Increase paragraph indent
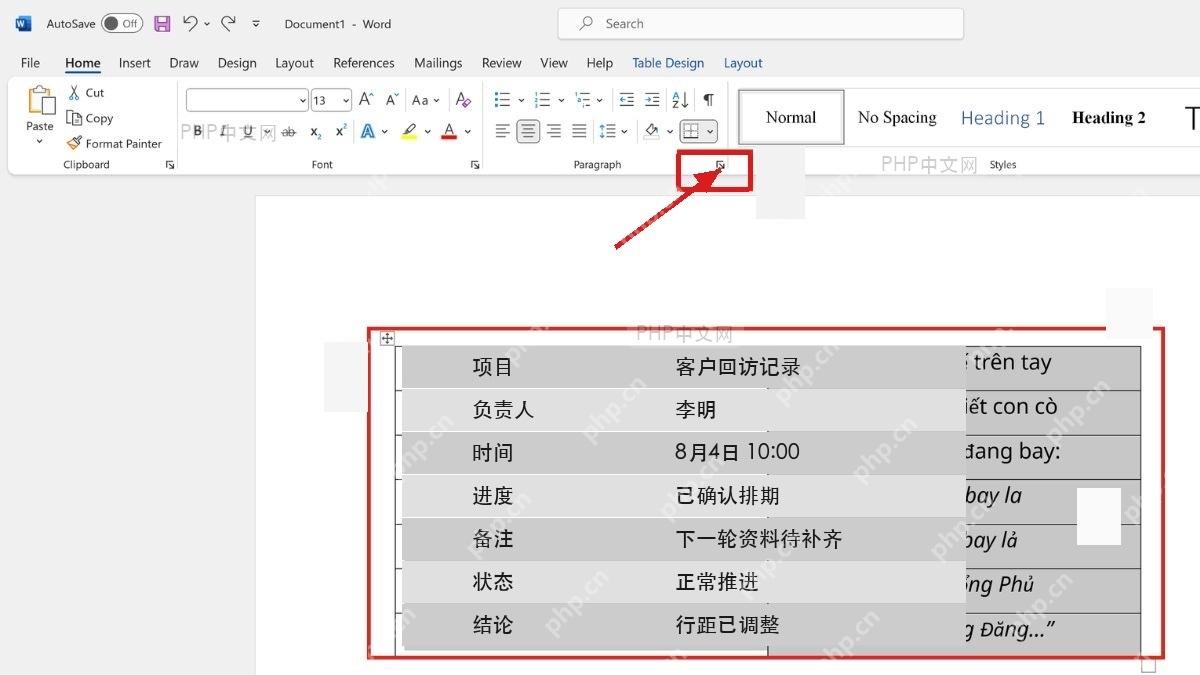 click(652, 100)
